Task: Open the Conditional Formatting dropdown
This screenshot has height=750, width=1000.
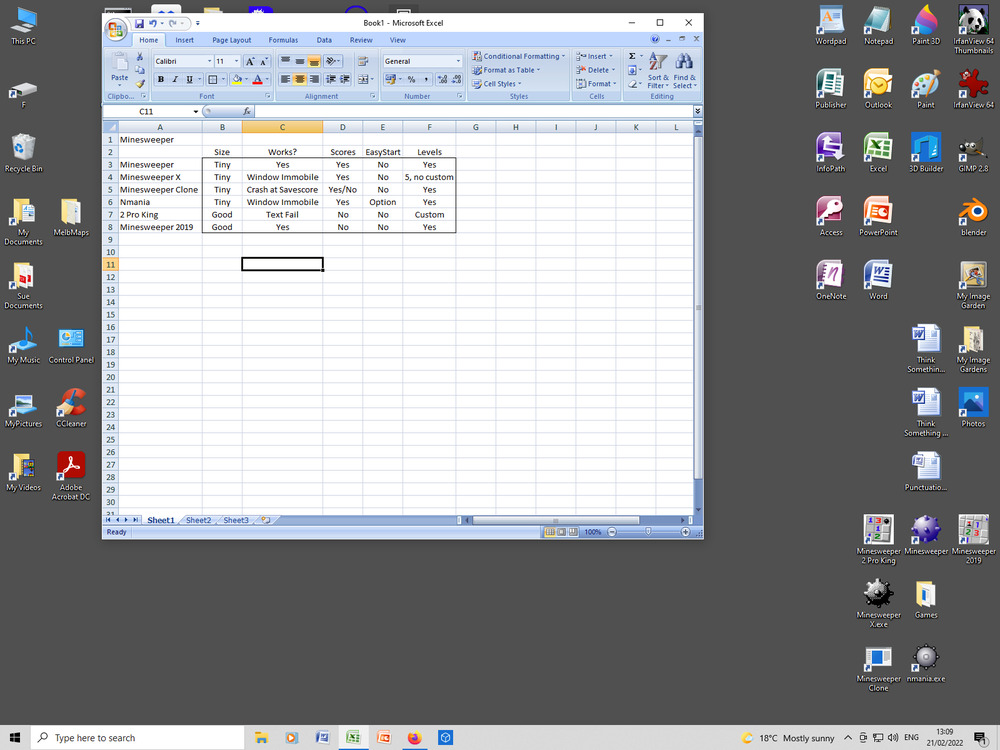Action: coord(518,57)
